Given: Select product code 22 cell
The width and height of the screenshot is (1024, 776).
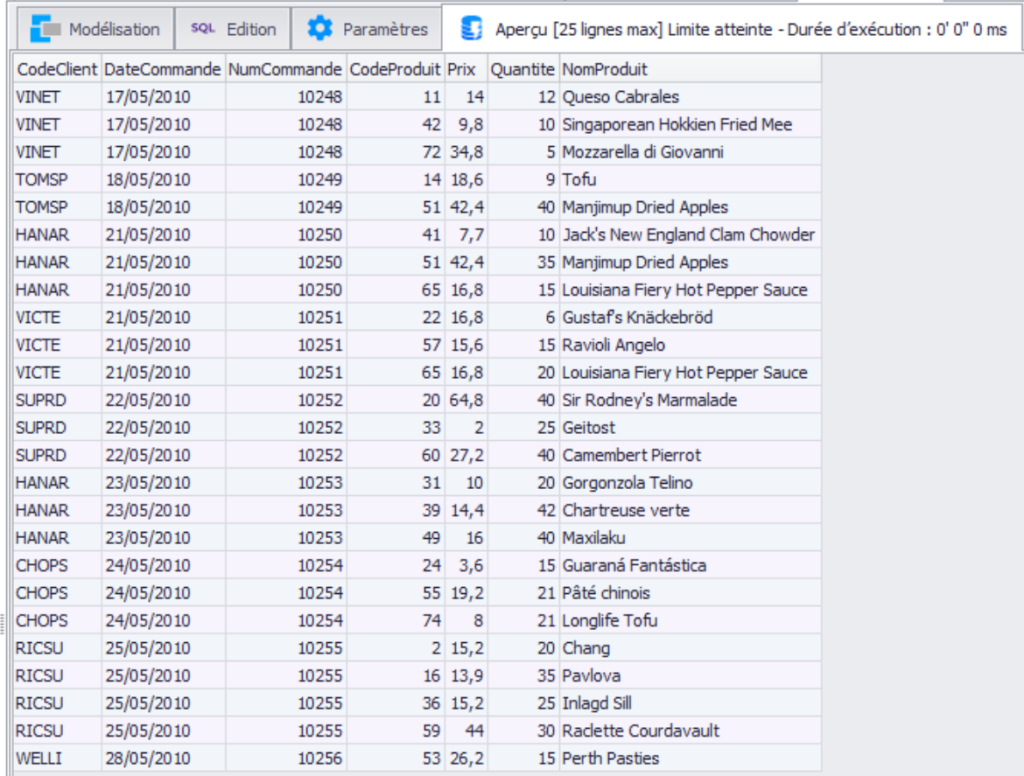Looking at the screenshot, I should point(395,317).
